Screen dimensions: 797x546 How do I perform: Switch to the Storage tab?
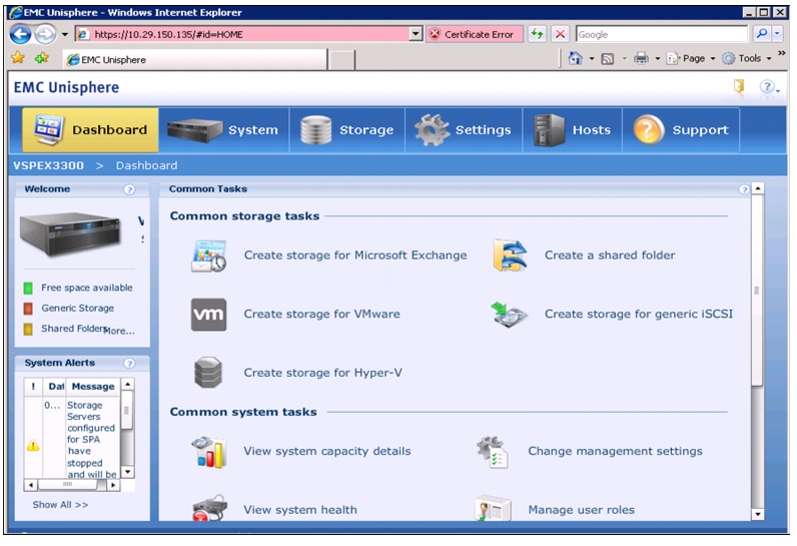click(347, 130)
